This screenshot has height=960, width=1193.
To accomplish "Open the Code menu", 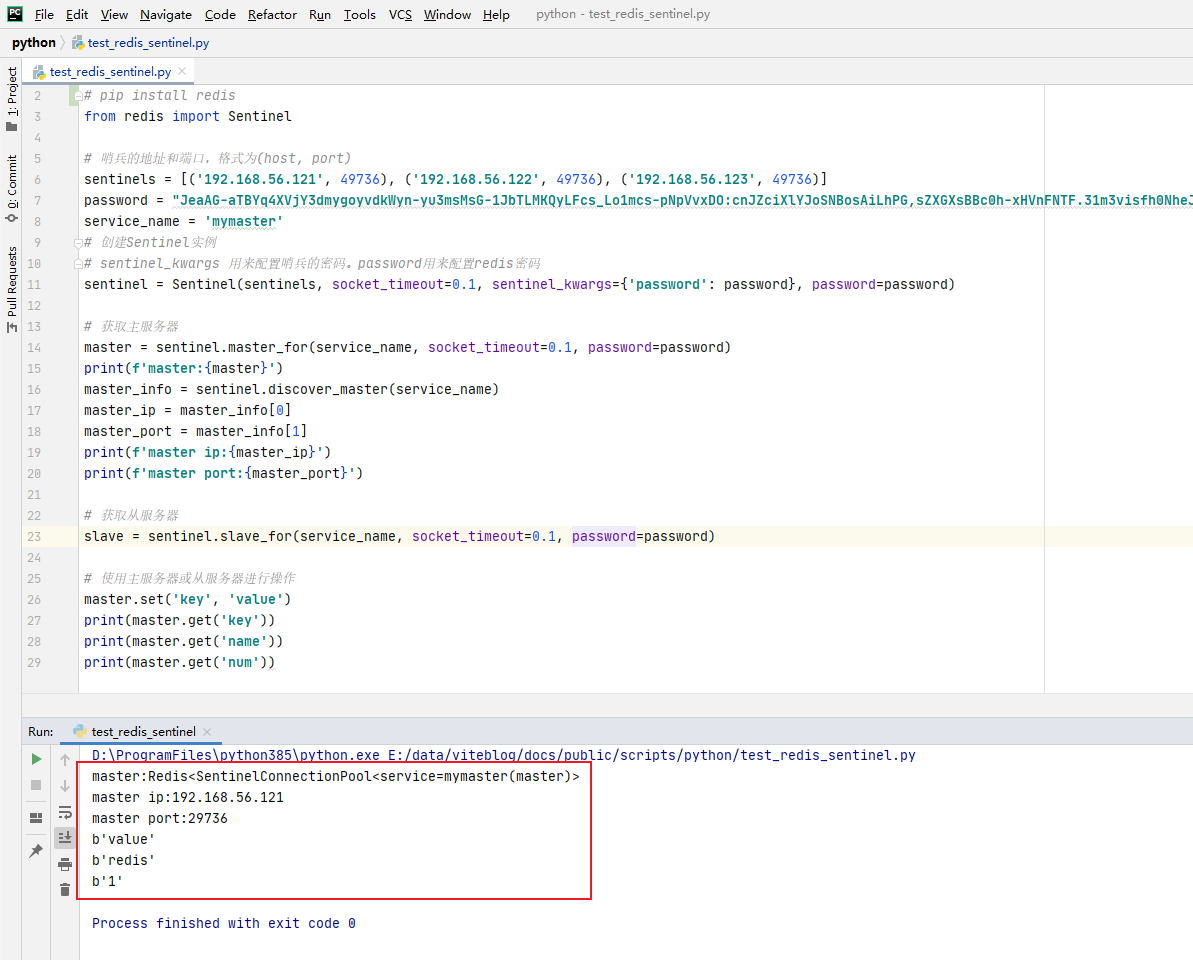I will click(x=220, y=14).
